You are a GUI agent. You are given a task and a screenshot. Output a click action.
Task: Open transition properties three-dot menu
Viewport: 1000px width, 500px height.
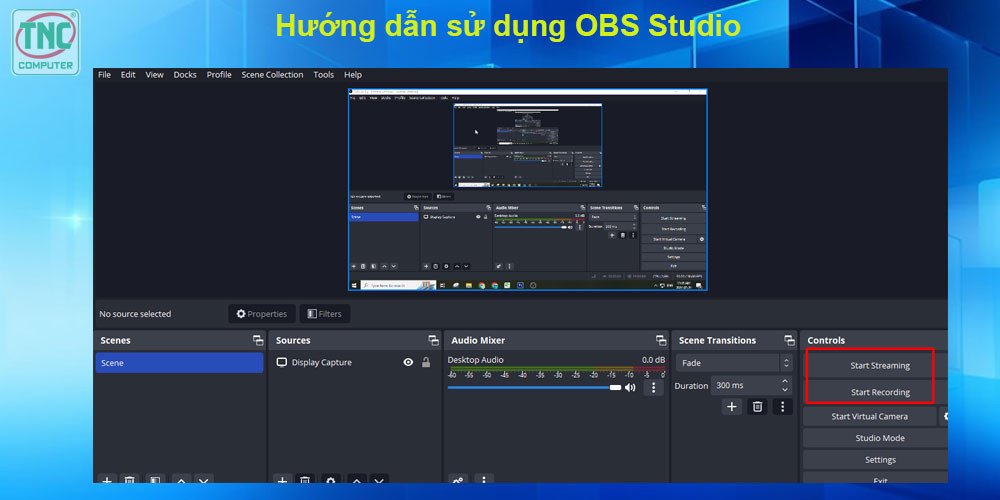(782, 407)
